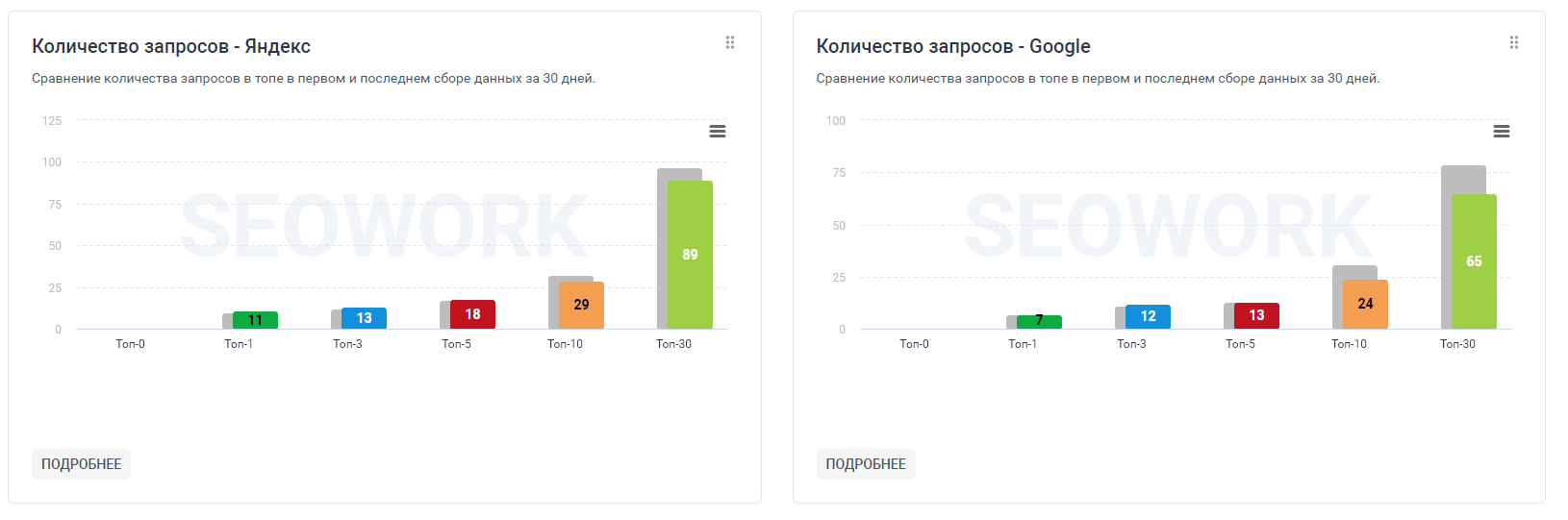This screenshot has width=1568, height=520.
Task: Click red Топ-5 bar labeled 13 in Google
Action: click(1256, 315)
